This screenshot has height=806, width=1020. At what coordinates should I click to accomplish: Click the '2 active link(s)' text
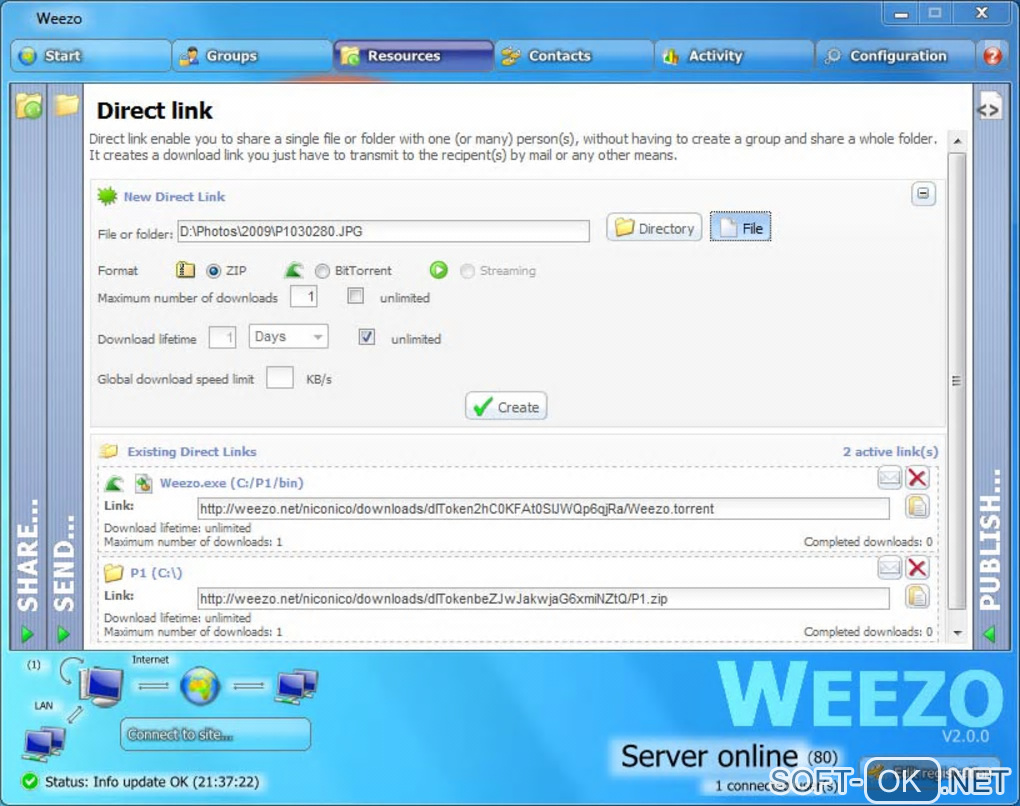coord(891,451)
